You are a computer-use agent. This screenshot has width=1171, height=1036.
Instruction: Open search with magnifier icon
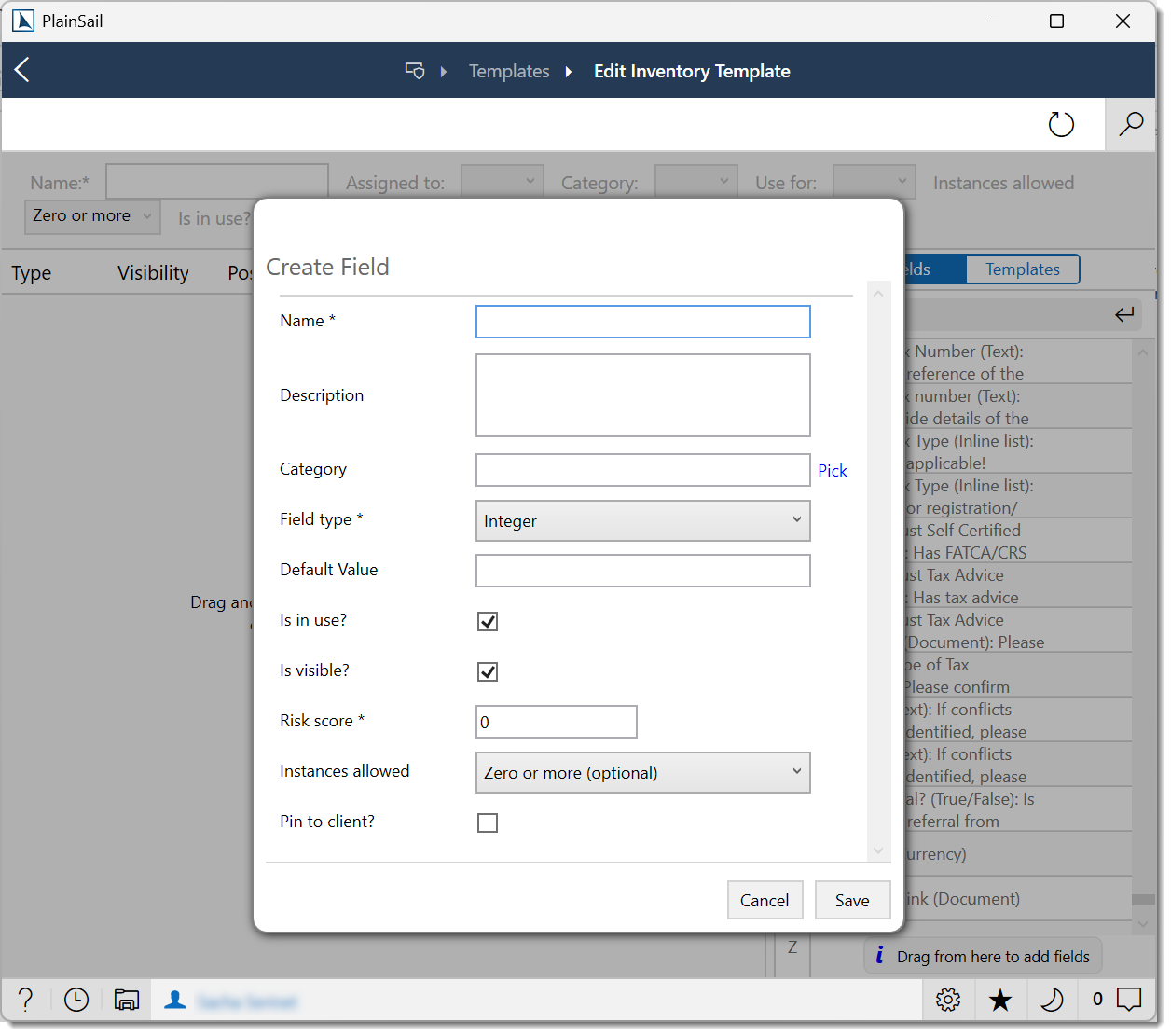tap(1130, 124)
